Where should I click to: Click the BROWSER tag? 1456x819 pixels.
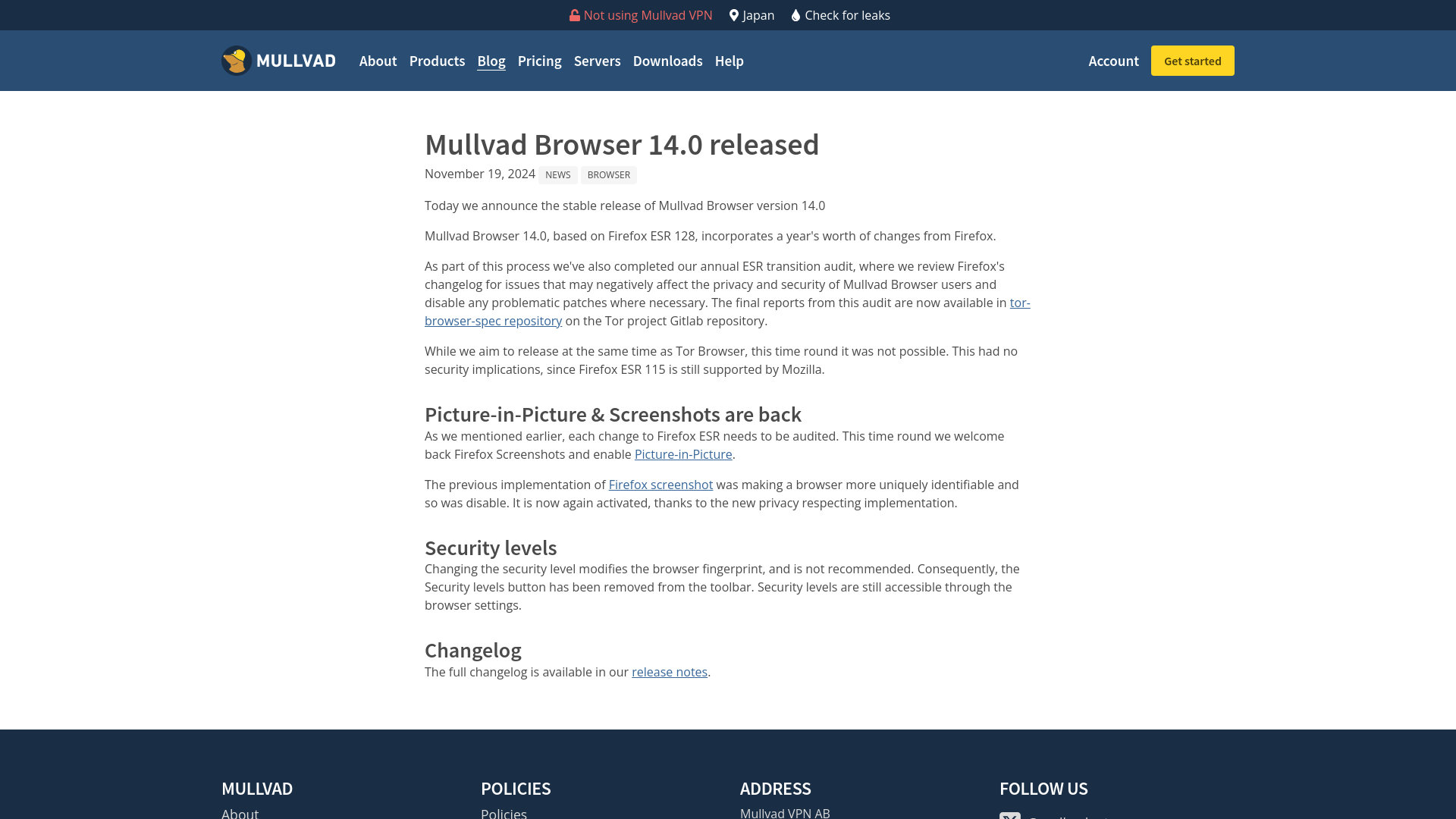[609, 175]
